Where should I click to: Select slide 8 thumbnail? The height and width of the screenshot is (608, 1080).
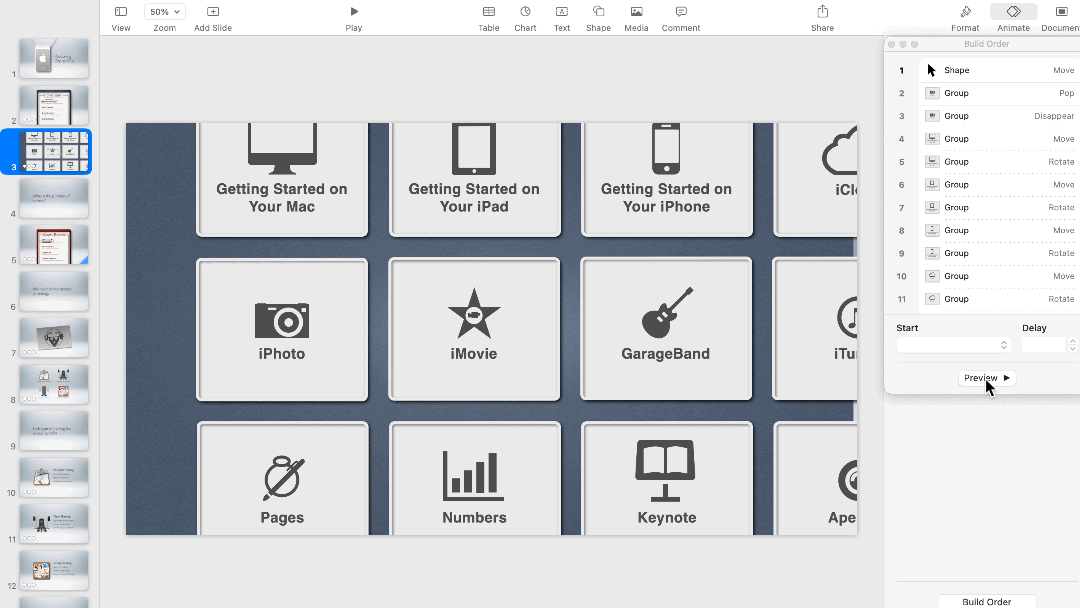(54, 384)
